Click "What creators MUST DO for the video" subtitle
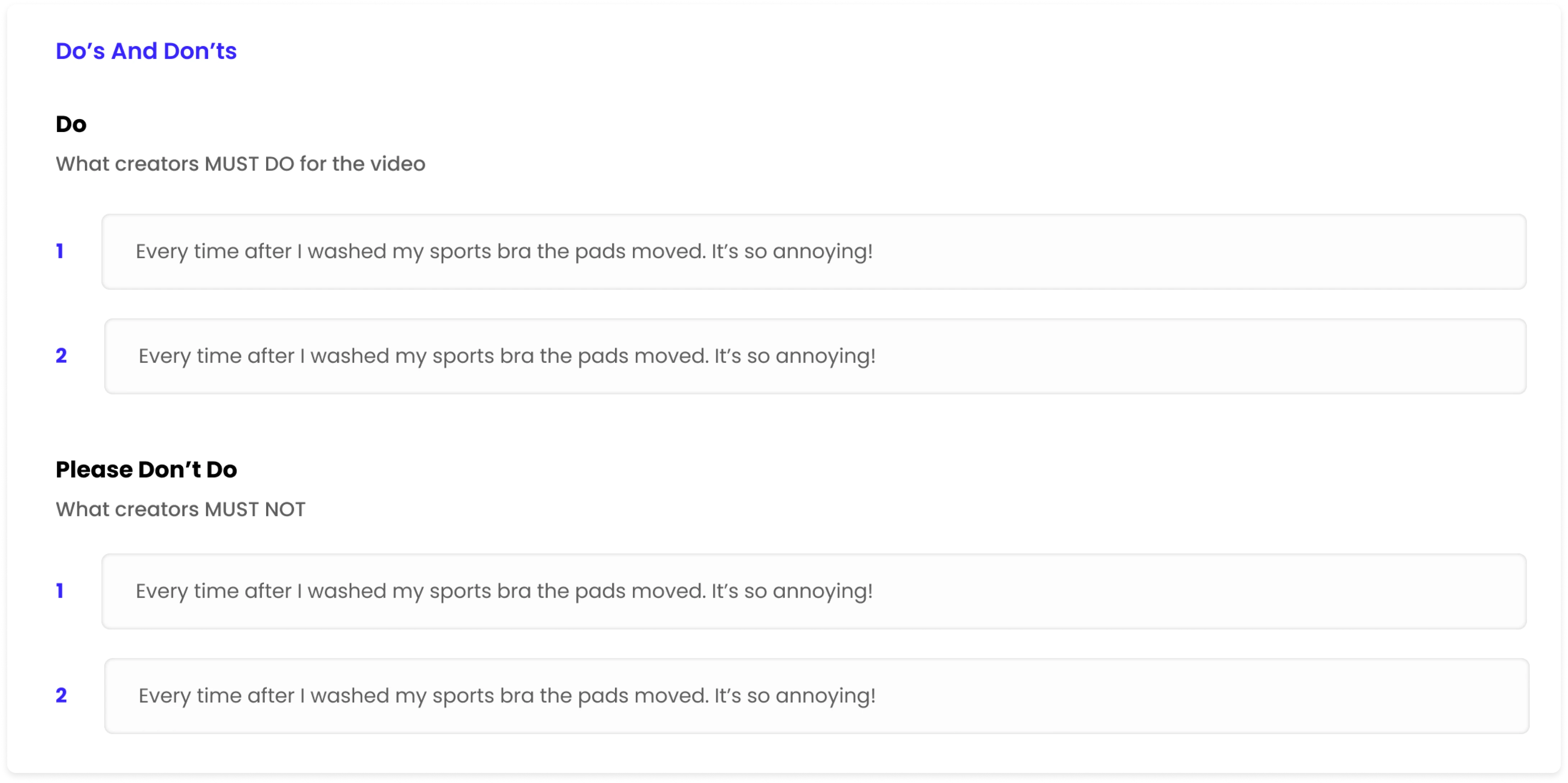 point(241,164)
